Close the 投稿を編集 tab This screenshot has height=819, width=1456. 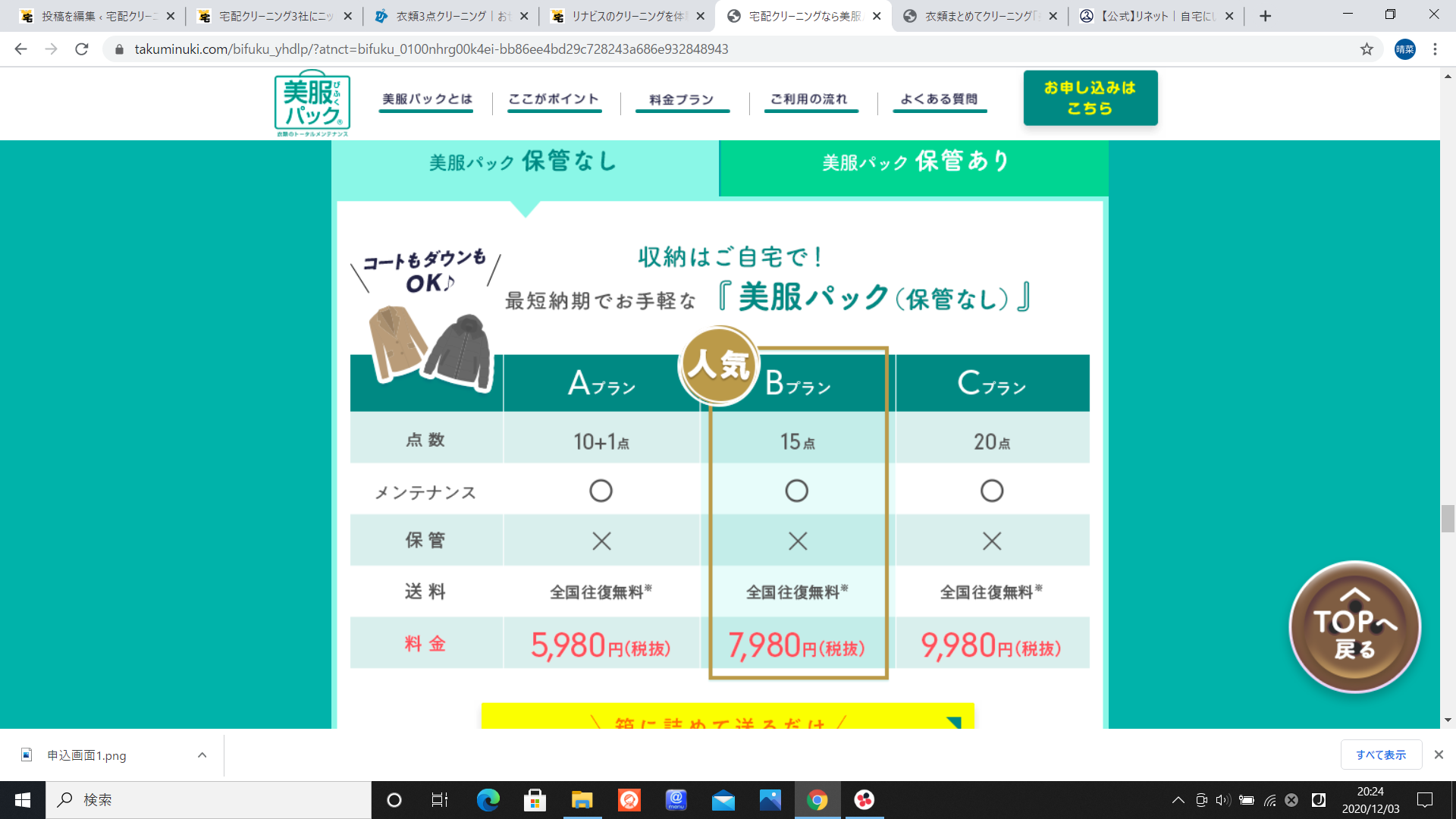(170, 16)
